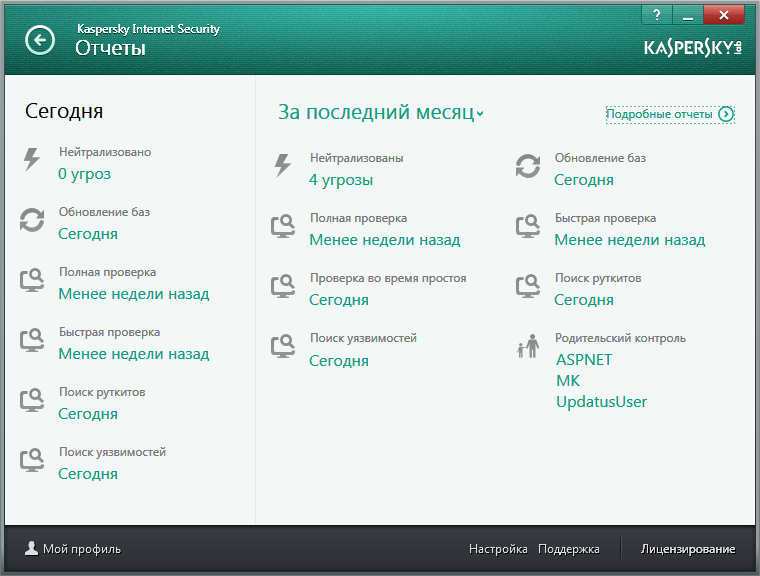Close the Kaspersky window
Image resolution: width=760 pixels, height=576 pixels.
point(724,15)
